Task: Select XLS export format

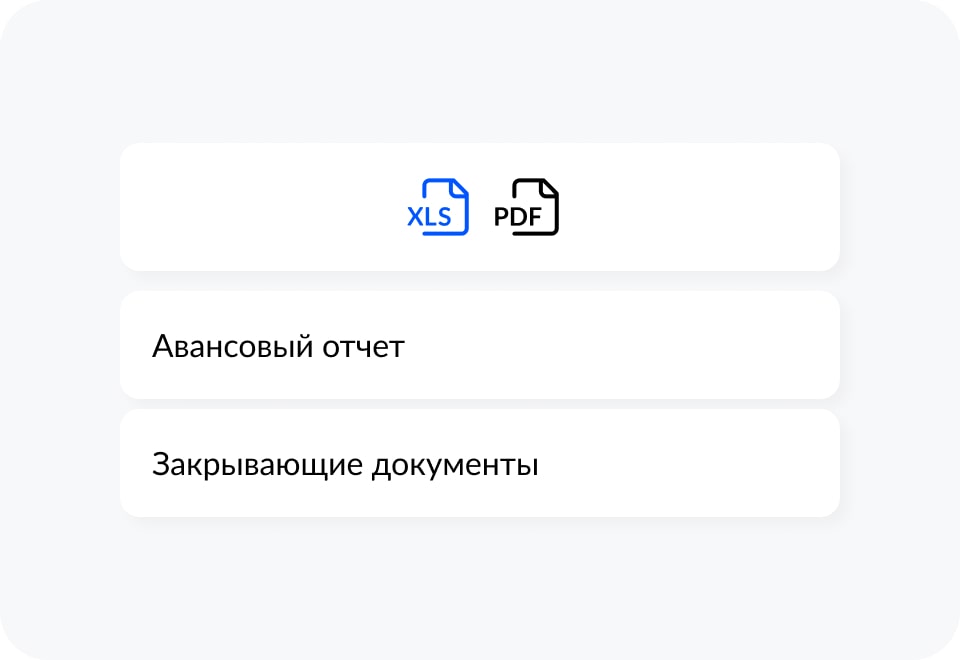Action: pos(439,207)
